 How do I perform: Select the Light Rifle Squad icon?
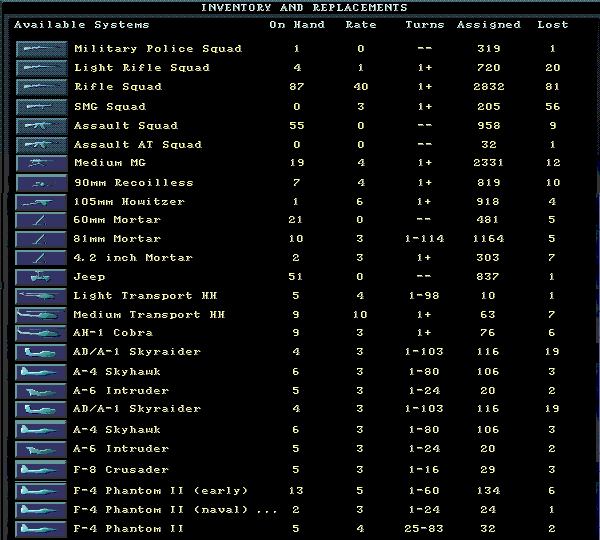pos(41,68)
